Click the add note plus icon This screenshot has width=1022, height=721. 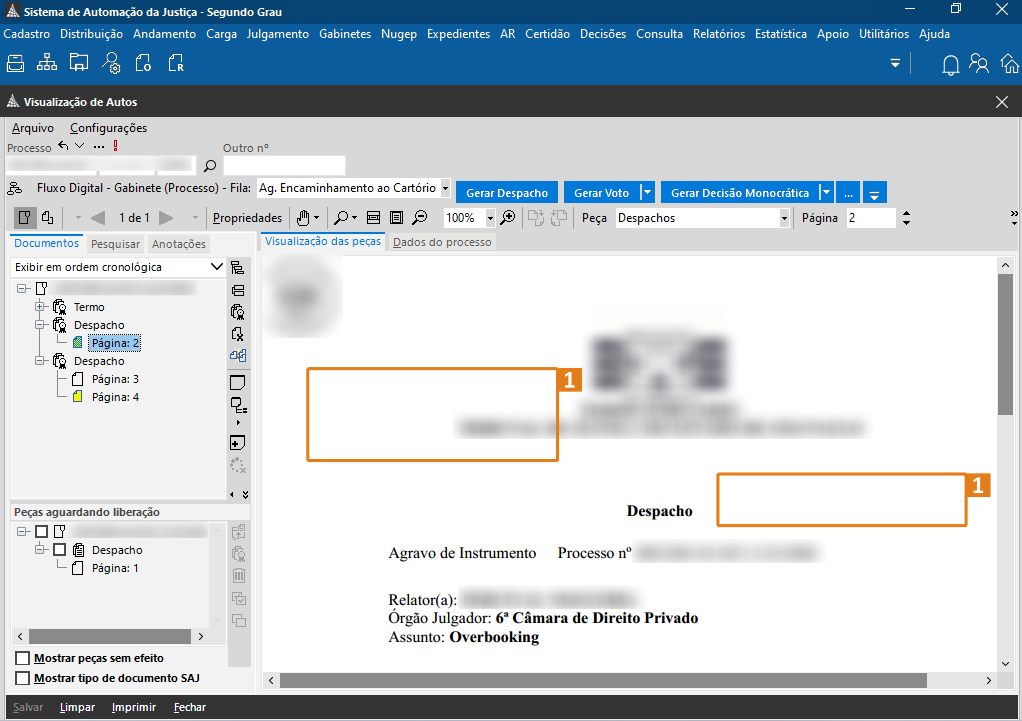tap(237, 443)
